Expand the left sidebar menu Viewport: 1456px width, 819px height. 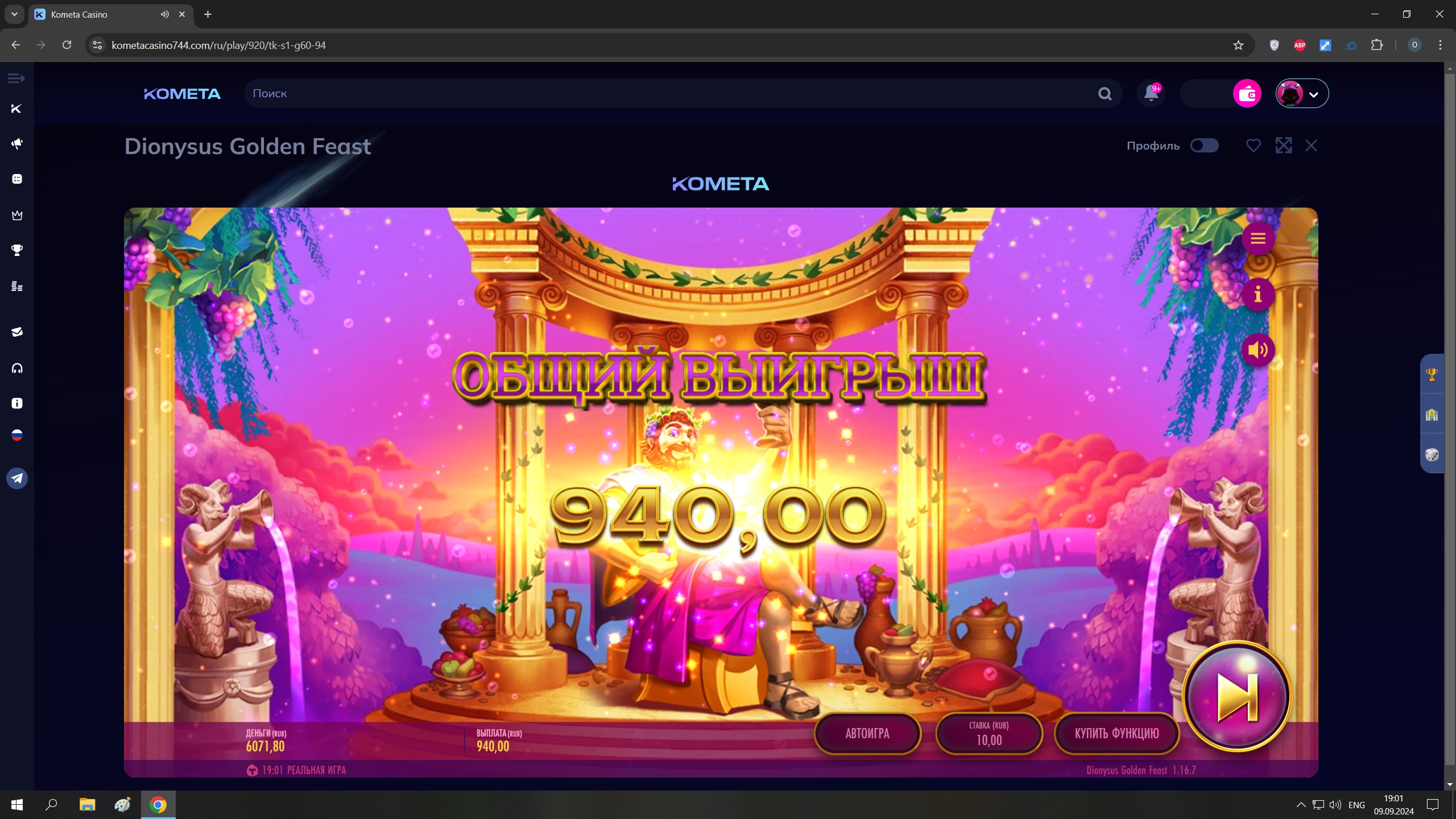coord(16,78)
